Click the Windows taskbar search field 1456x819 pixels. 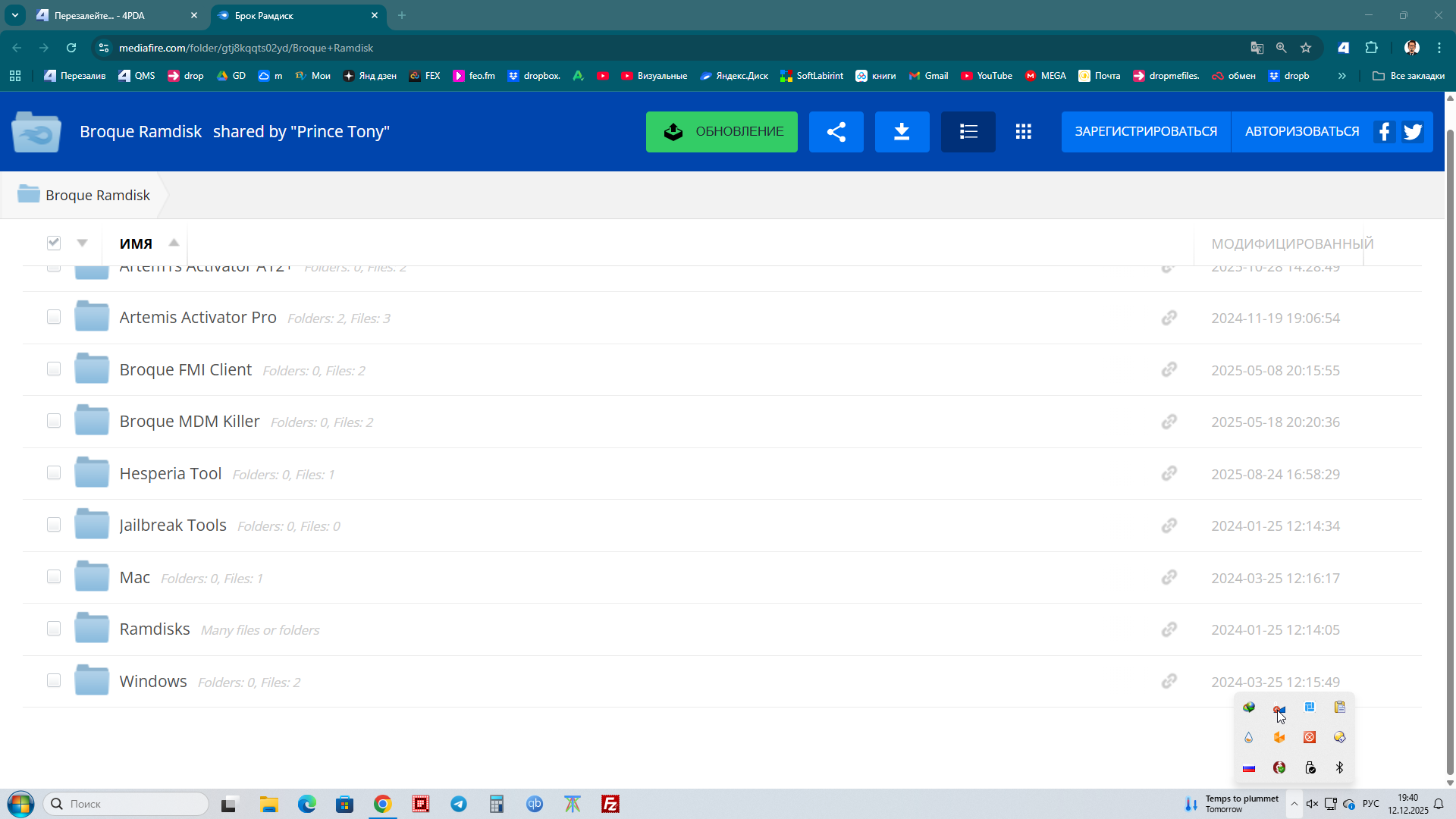(129, 804)
